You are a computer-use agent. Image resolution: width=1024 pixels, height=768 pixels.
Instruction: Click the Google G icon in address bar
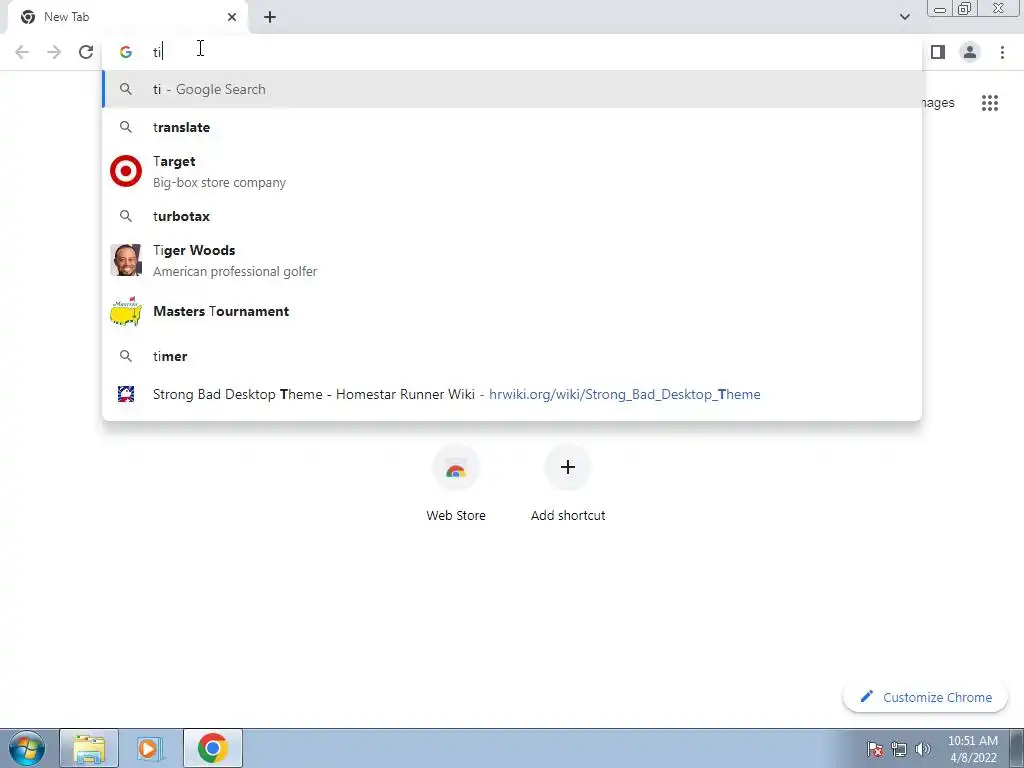(x=125, y=52)
